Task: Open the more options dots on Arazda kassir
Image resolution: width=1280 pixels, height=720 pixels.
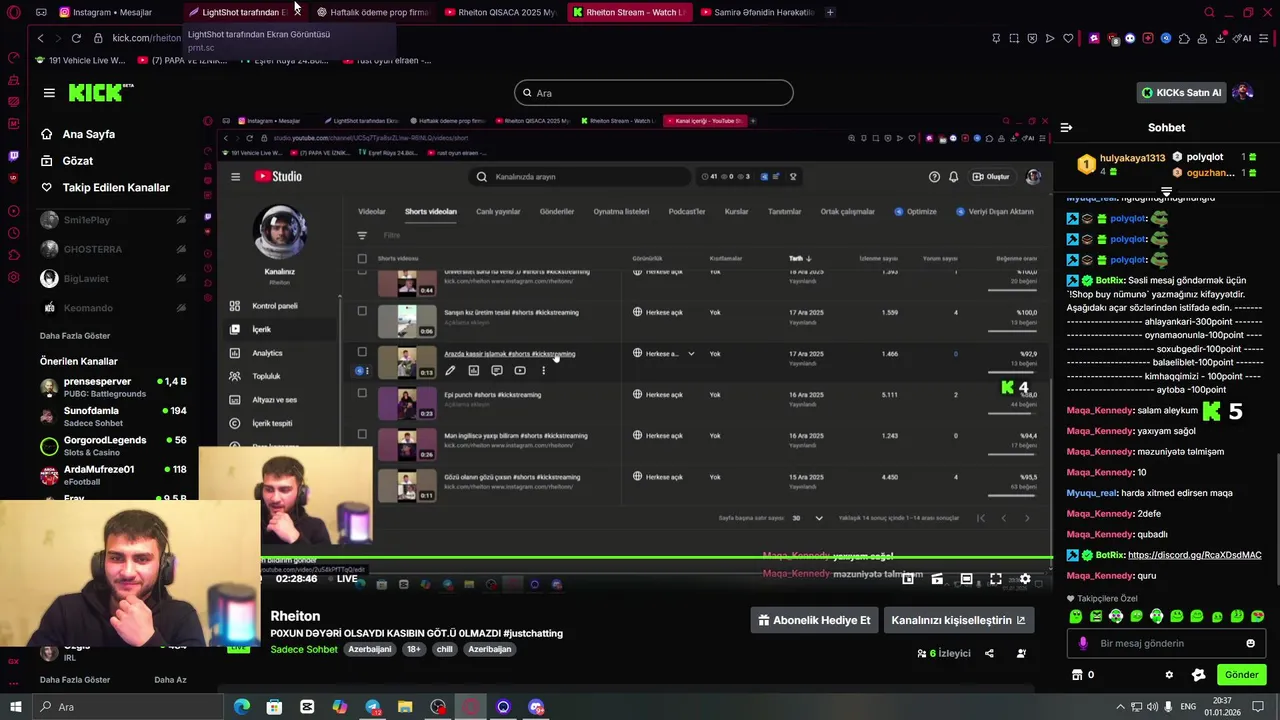Action: pos(543,371)
